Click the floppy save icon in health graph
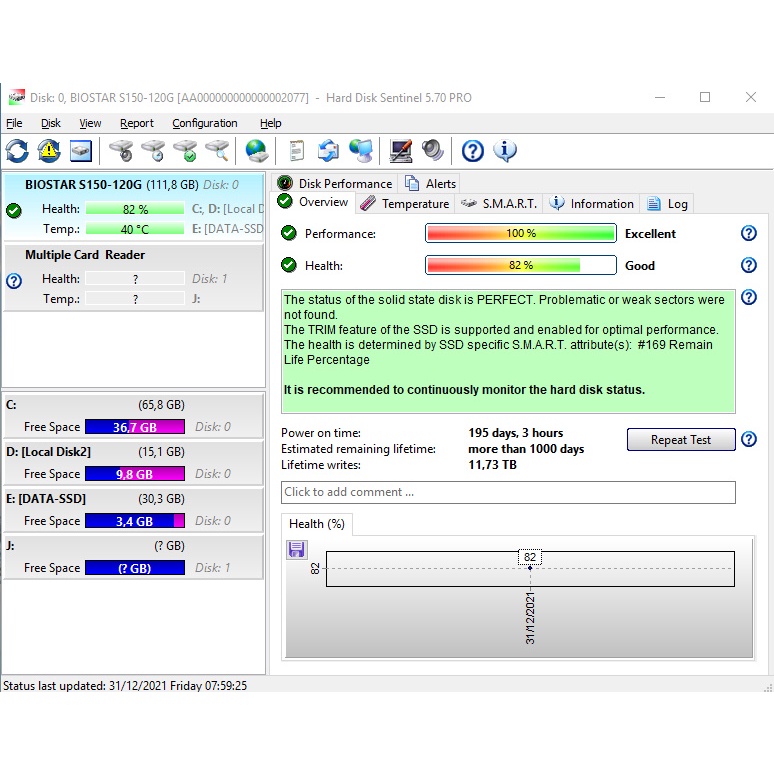Screen dimensions: 774x774 (297, 549)
